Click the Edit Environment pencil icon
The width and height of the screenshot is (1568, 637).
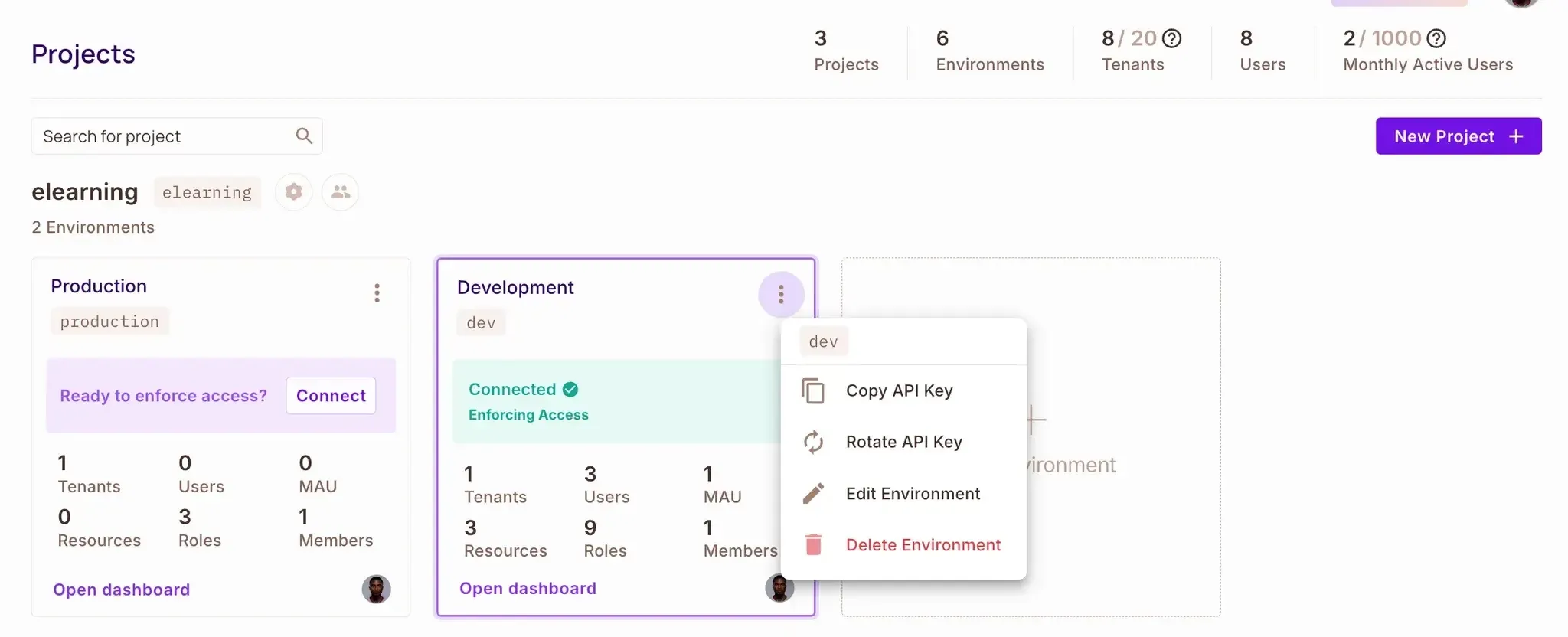click(813, 494)
